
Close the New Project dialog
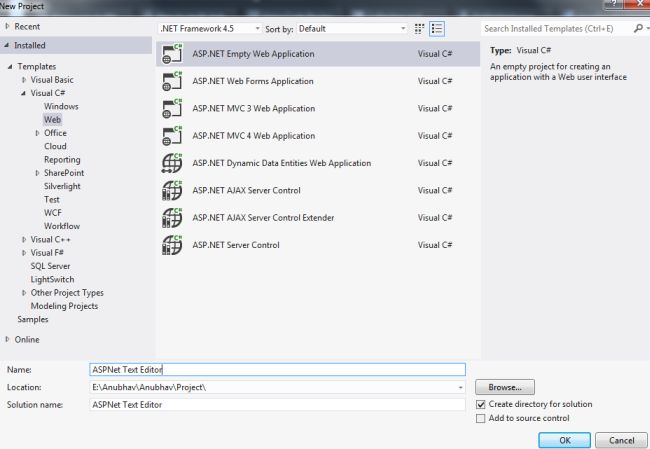coord(639,3)
